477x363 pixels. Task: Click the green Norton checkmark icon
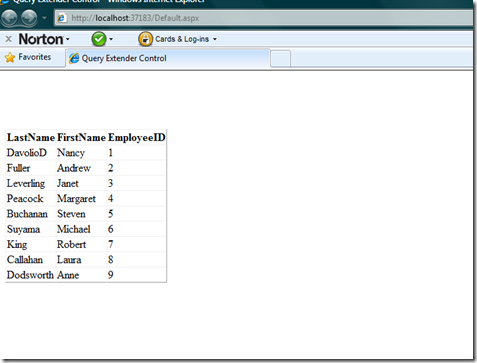tap(99, 39)
